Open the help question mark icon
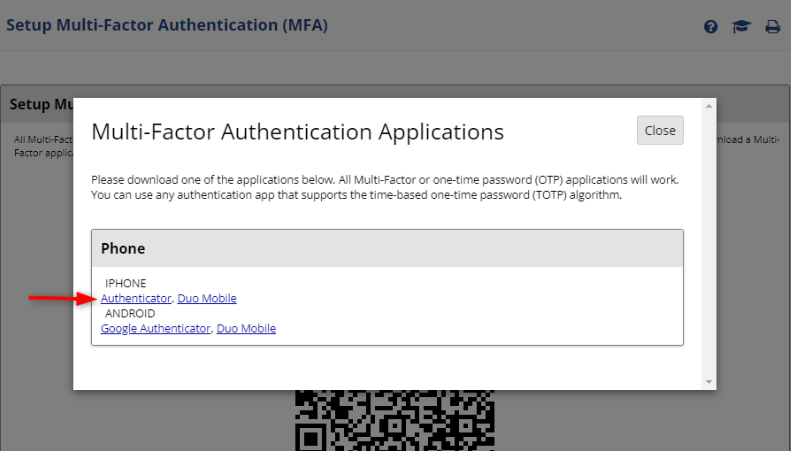791x451 pixels. 711,27
